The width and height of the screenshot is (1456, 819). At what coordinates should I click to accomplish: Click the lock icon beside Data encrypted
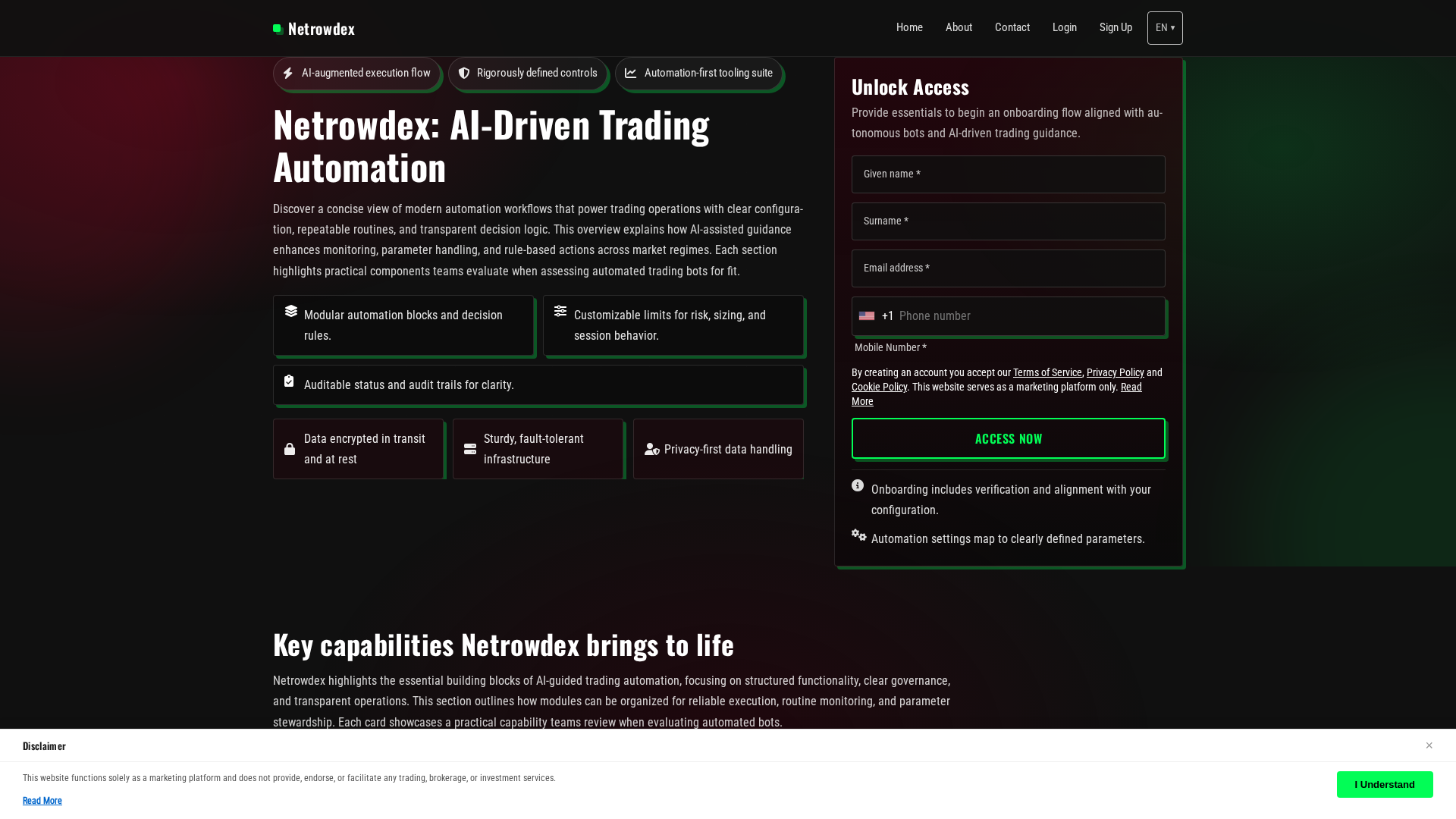tap(290, 449)
